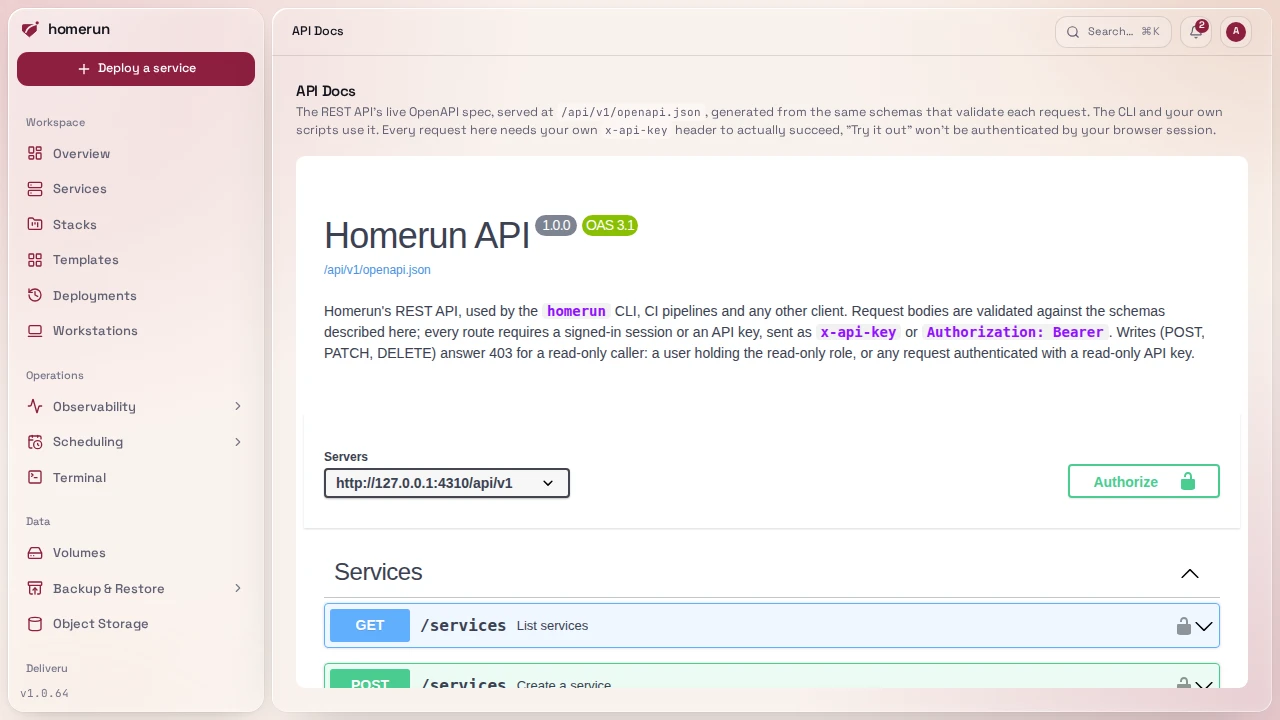Click the Volumes drive icon
Image resolution: width=1280 pixels, height=720 pixels.
[35, 553]
